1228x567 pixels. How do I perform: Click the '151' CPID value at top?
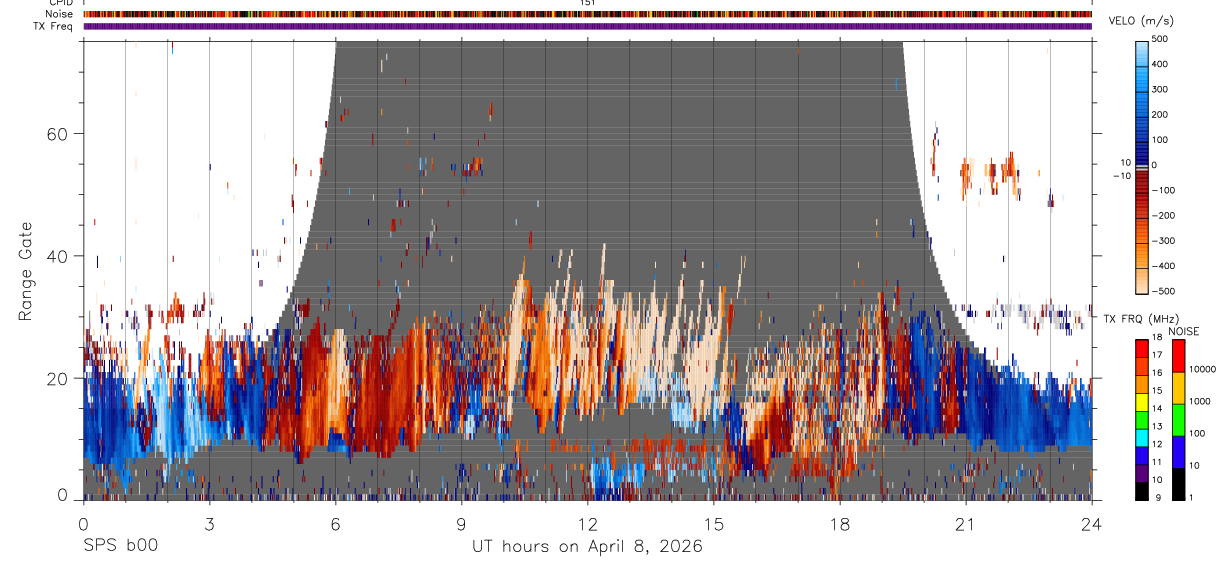(x=588, y=3)
